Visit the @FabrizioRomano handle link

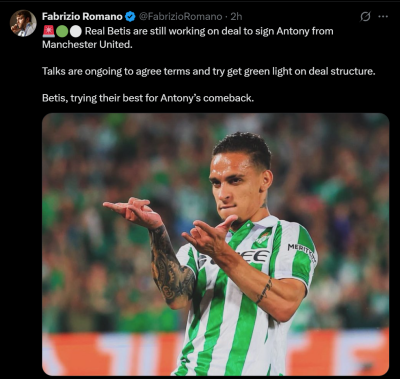pos(180,16)
